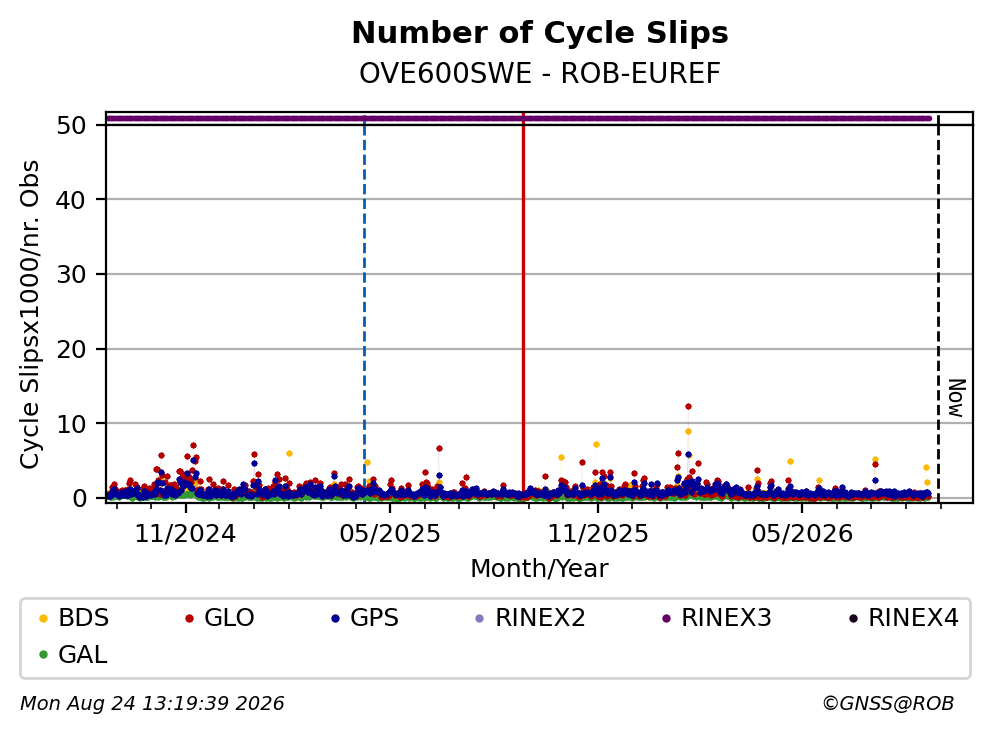The image size is (993, 734).
Task: Click the BDS yellow legend marker
Action: pyautogui.click(x=43, y=618)
